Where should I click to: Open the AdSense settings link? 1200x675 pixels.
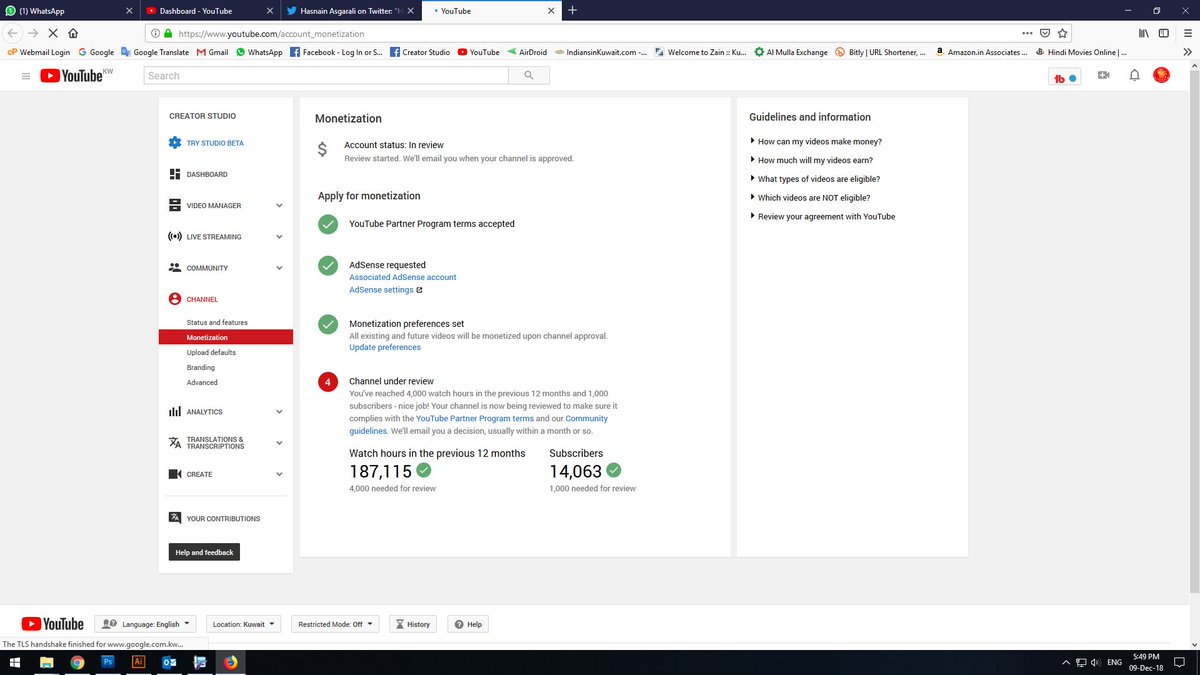pyautogui.click(x=385, y=290)
